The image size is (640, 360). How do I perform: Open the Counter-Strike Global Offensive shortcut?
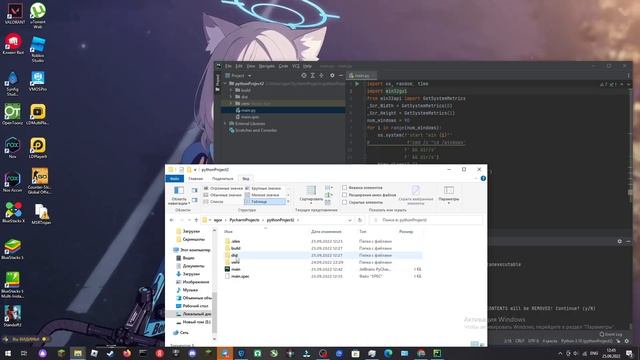[x=39, y=180]
